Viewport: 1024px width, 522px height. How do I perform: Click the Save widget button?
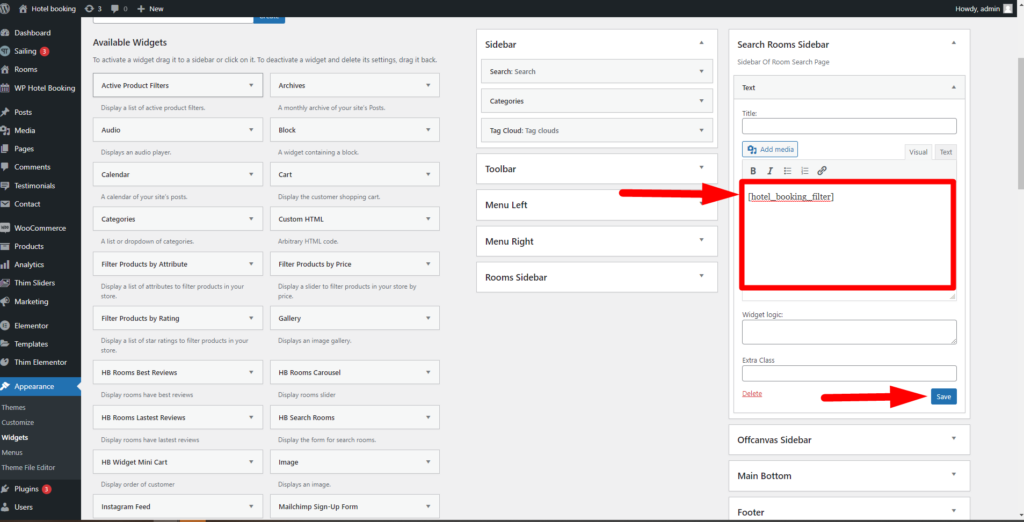click(x=943, y=397)
